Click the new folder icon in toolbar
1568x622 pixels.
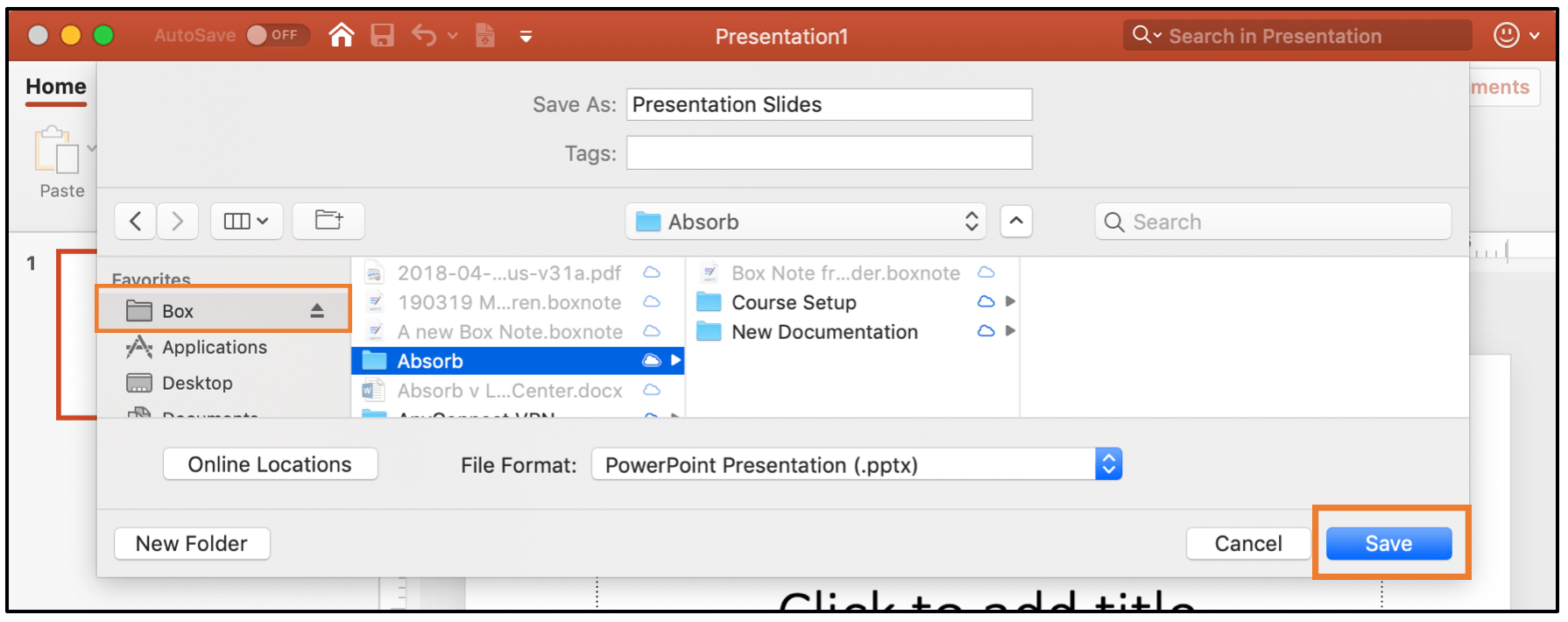(x=328, y=221)
